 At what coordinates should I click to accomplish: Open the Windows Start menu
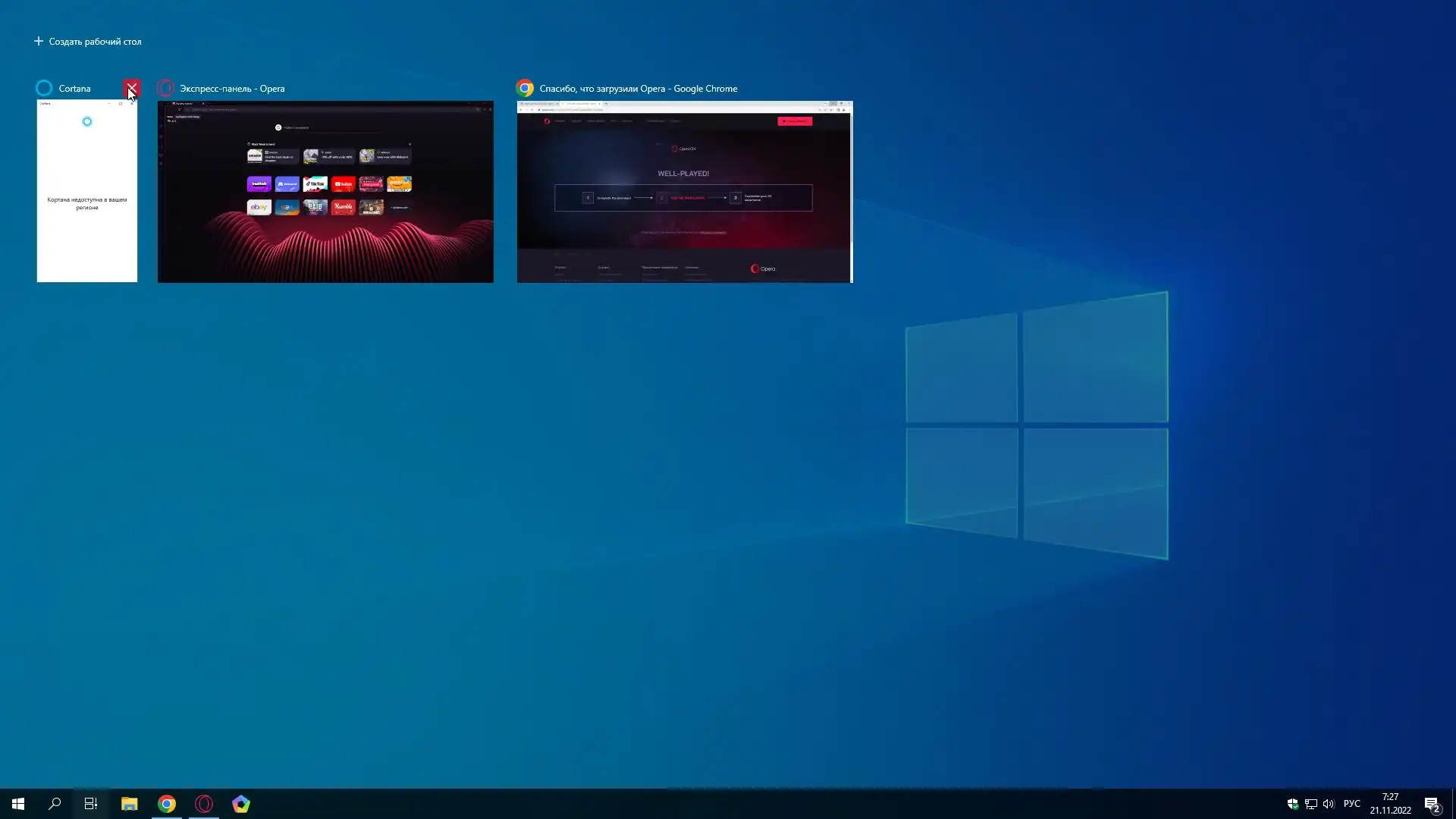18,804
